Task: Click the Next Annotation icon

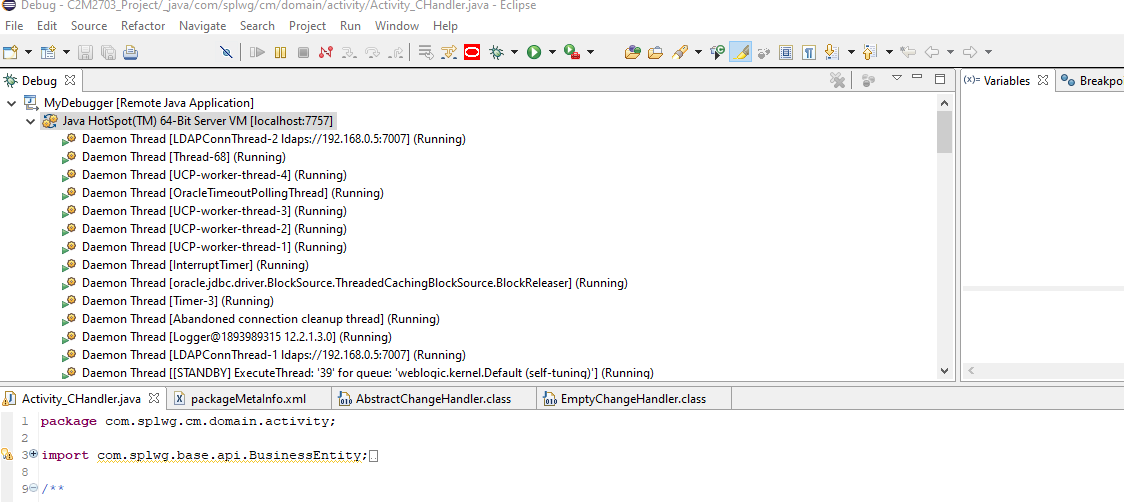Action: tap(832, 52)
